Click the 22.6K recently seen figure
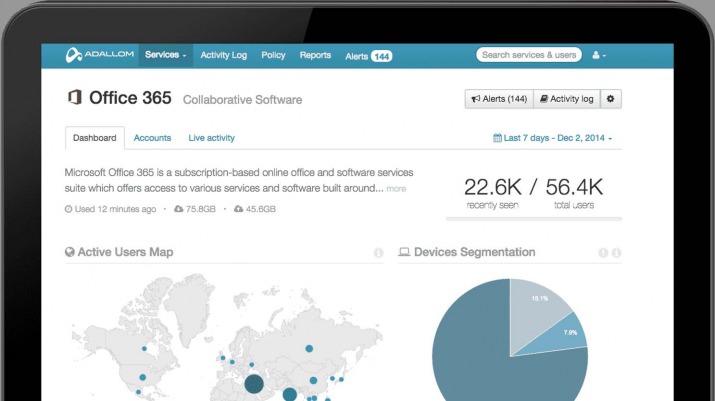 [x=492, y=187]
